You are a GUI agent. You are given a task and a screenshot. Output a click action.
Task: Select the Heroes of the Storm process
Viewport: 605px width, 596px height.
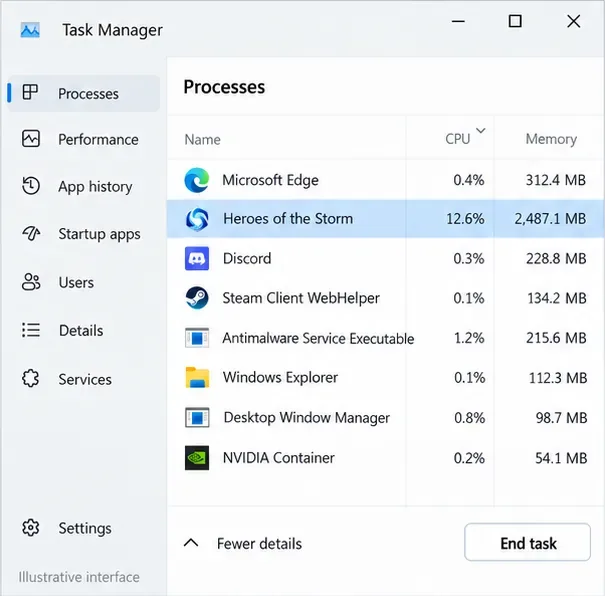pos(386,219)
